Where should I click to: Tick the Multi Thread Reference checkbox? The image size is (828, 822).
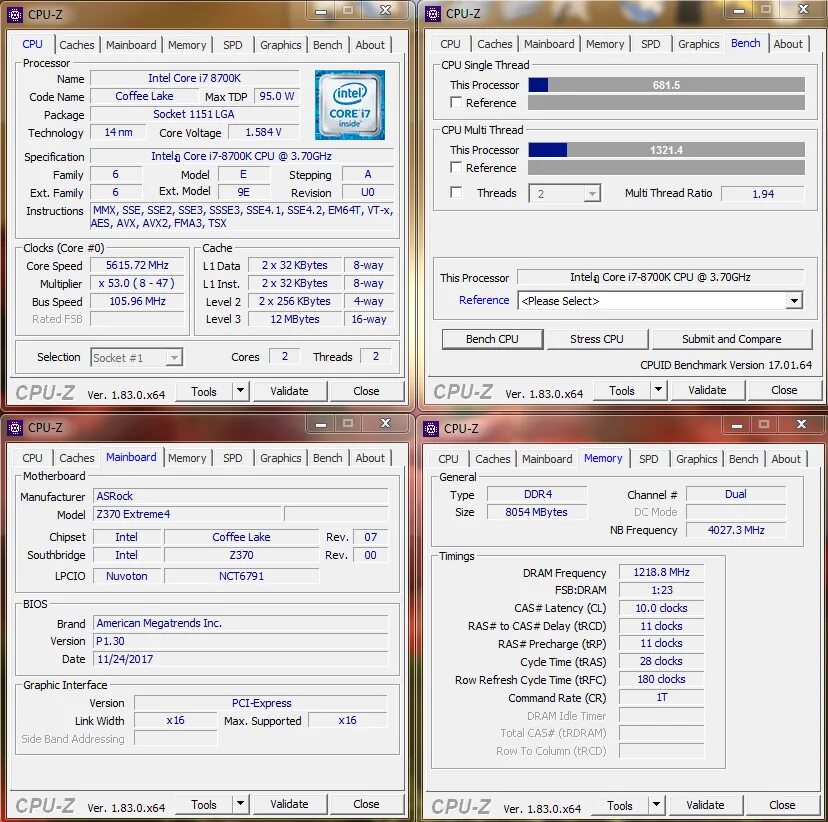(456, 167)
